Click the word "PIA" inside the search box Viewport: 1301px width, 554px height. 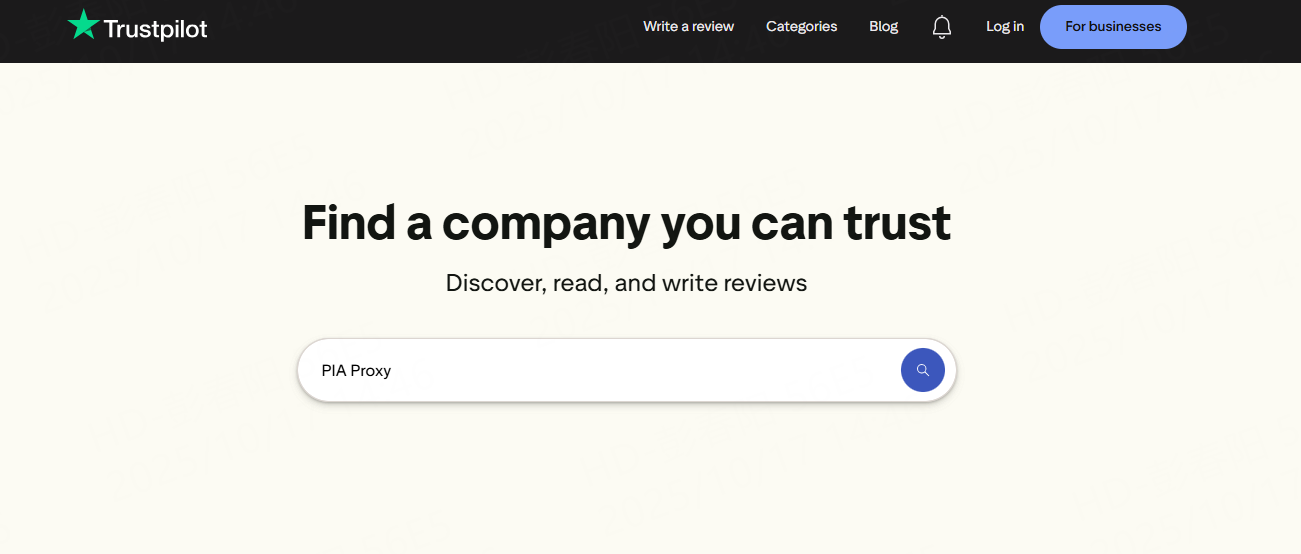[334, 371]
